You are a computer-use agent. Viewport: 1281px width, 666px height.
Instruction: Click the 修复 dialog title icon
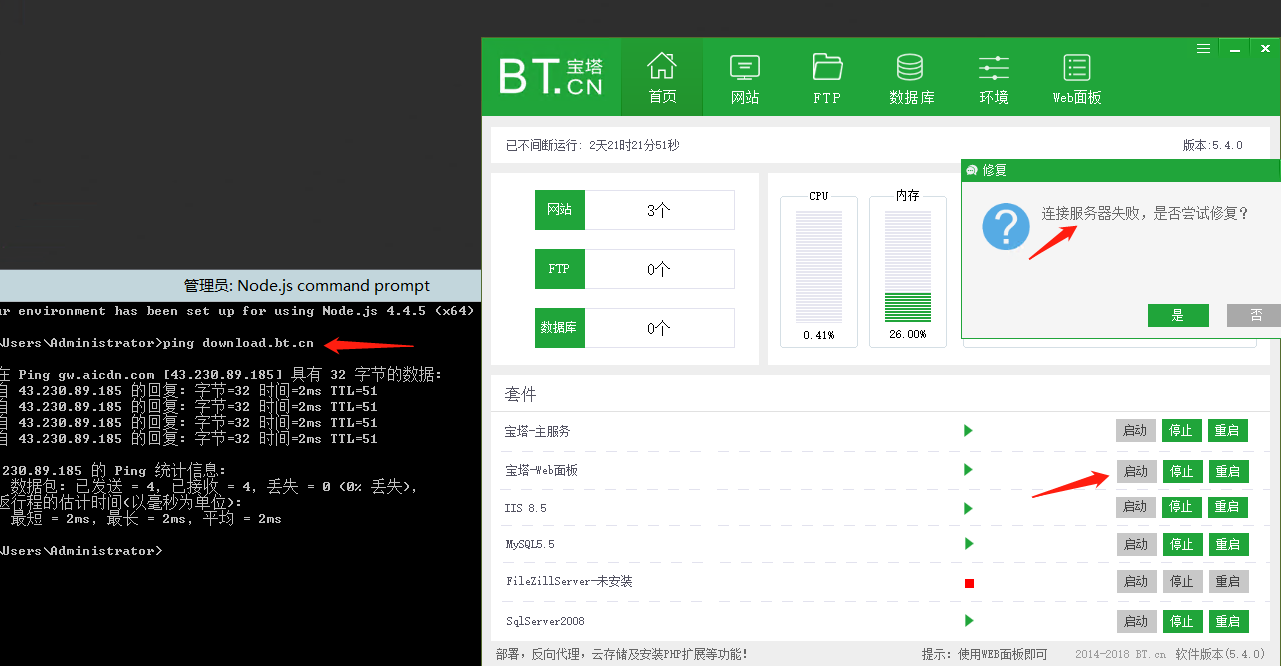point(971,170)
